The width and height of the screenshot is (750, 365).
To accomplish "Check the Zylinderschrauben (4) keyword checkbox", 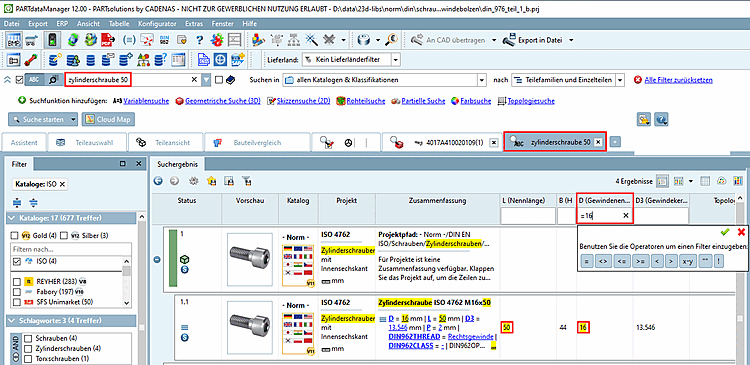I will [x=27, y=348].
